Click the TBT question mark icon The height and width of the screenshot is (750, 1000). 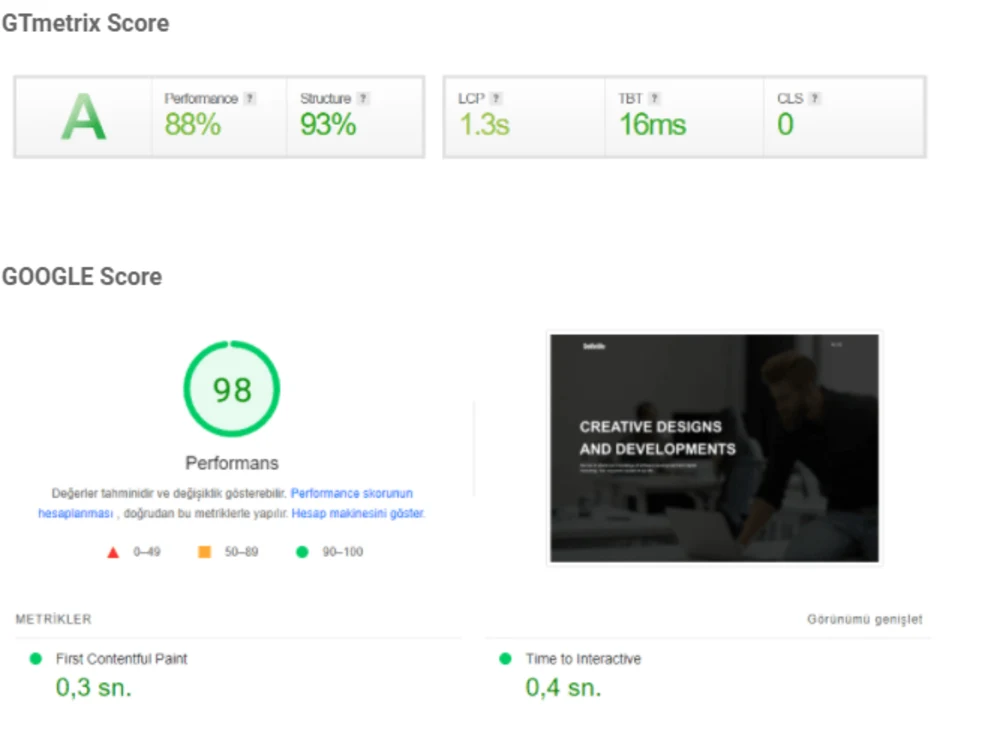pos(653,98)
